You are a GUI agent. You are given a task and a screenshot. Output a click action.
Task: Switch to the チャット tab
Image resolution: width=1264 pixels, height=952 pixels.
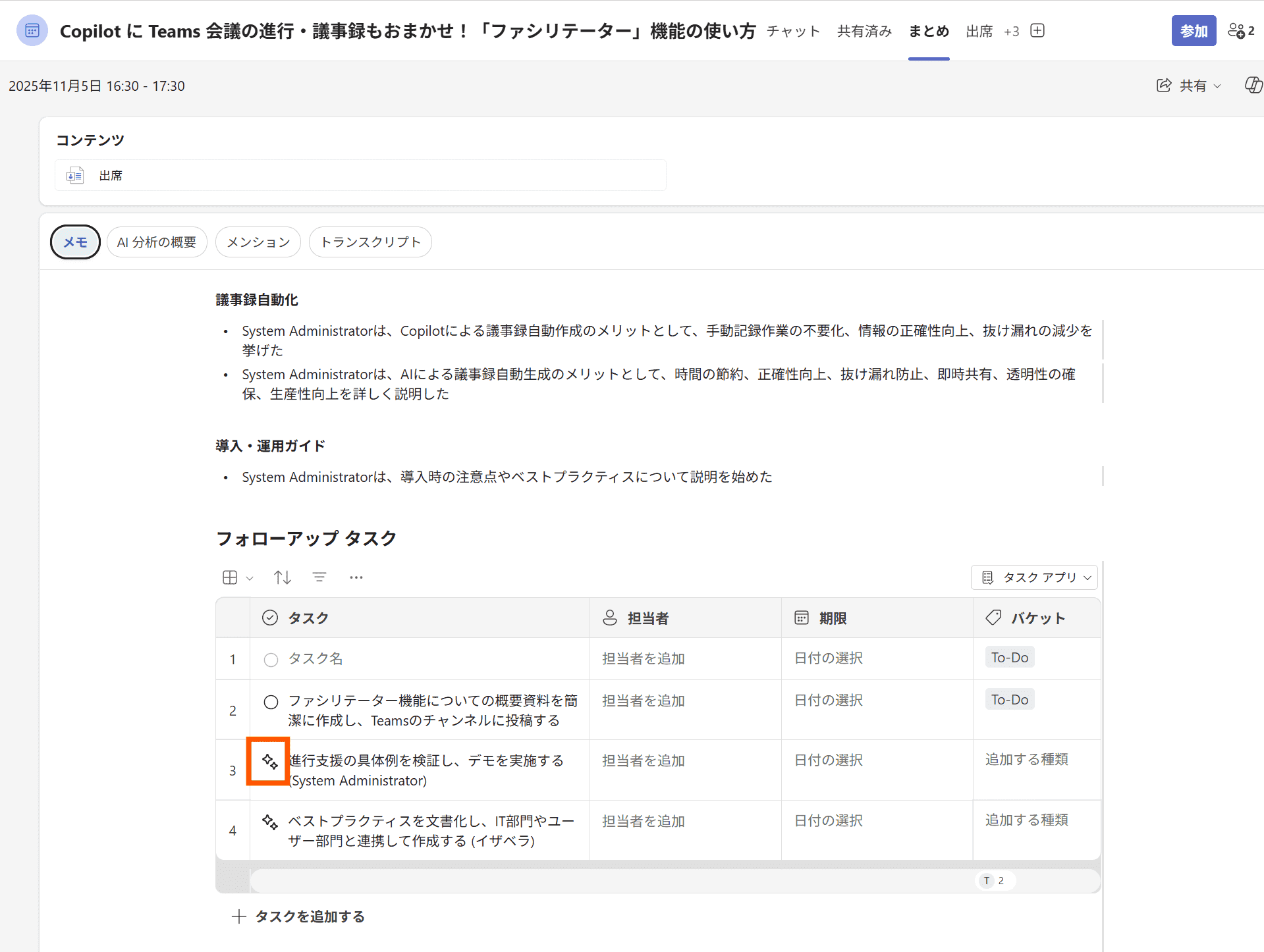pos(793,31)
